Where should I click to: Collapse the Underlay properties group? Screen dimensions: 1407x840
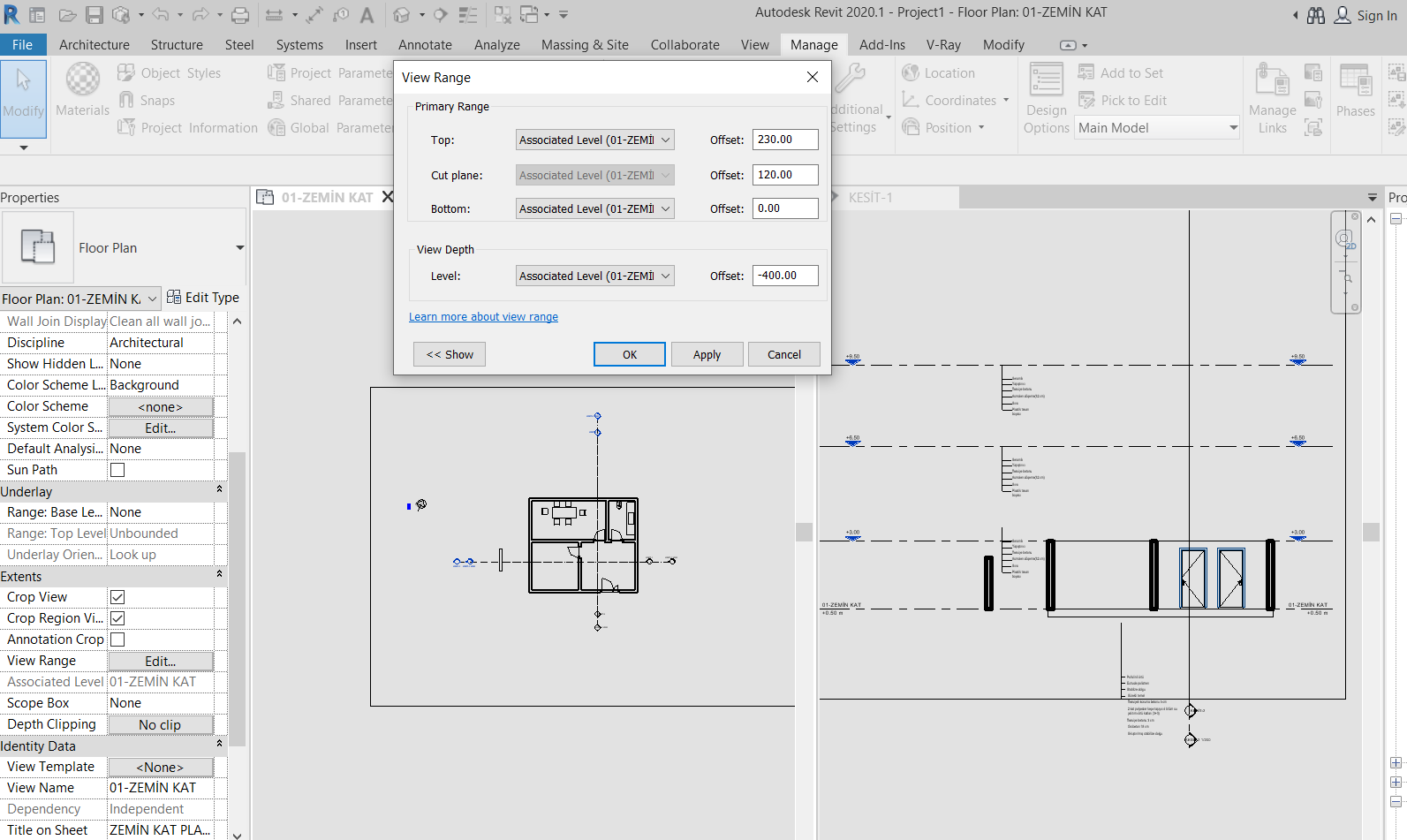click(219, 491)
